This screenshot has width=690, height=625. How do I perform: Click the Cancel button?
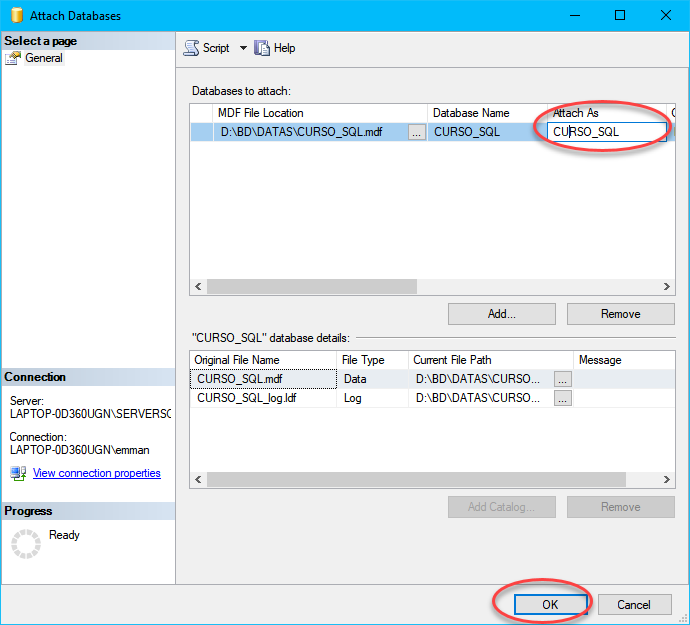634,604
